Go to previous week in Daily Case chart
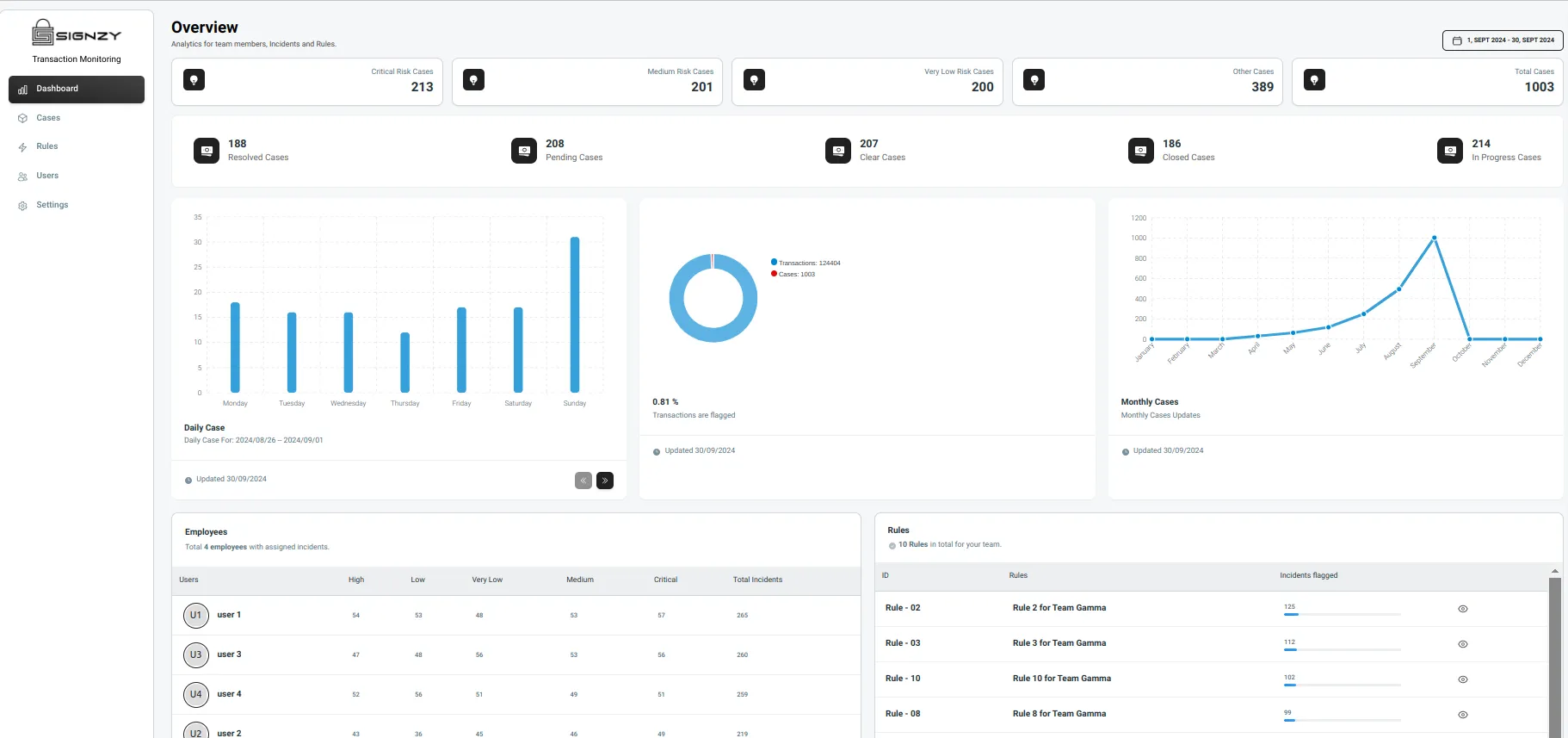This screenshot has height=738, width=1568. pyautogui.click(x=583, y=481)
